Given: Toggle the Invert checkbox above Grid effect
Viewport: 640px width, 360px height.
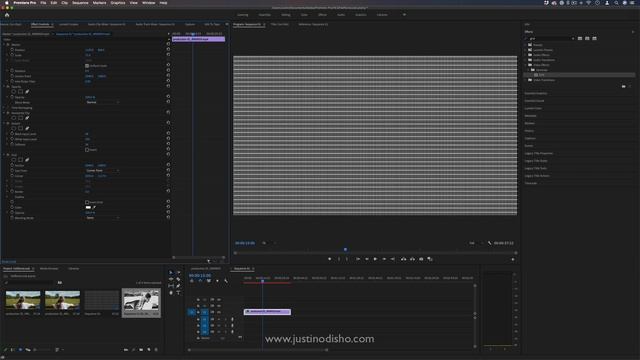Looking at the screenshot, I should click(x=87, y=150).
